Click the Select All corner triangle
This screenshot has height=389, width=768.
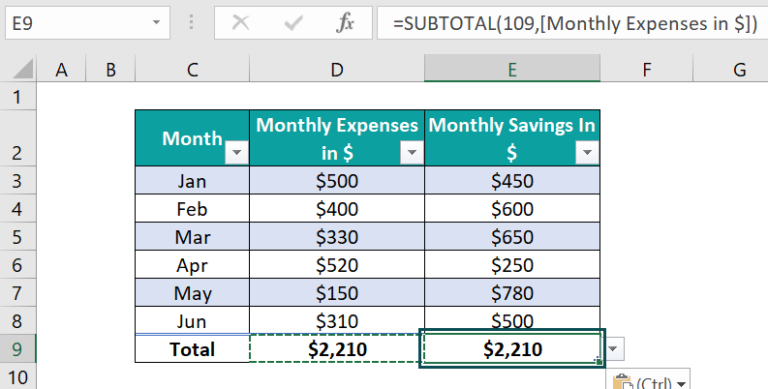[23, 70]
